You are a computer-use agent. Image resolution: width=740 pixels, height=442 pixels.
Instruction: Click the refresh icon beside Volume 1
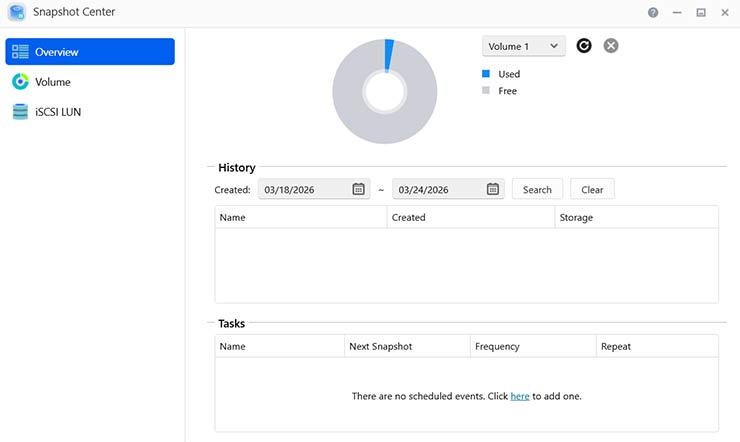coord(584,46)
